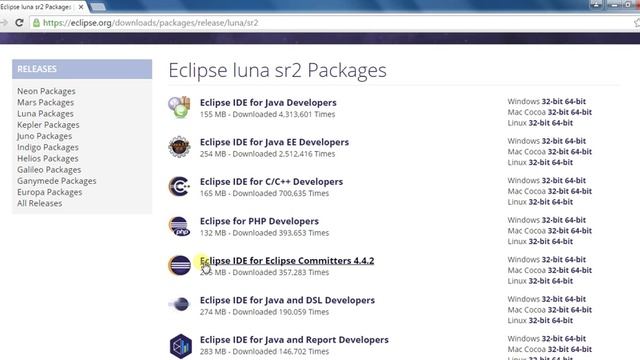640x360 pixels.
Task: Open Eclipse IDE for Java and Report Developers link
Action: coord(294,340)
